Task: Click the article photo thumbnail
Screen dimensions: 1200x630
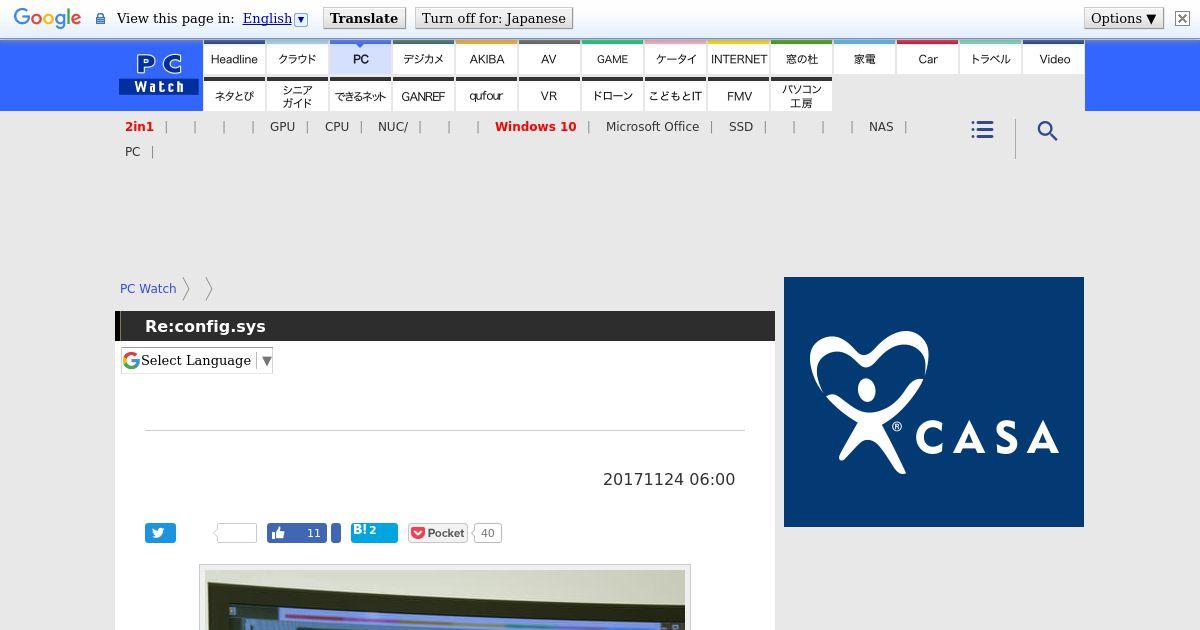Action: (x=445, y=598)
